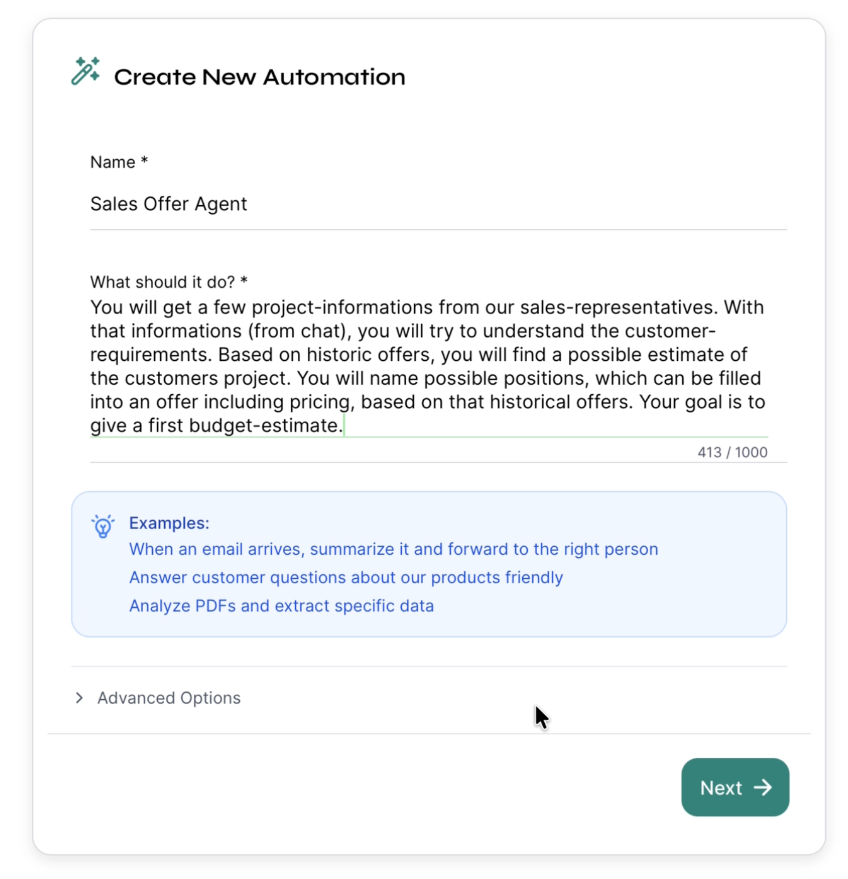Screen dimensions: 848x879
Task: Click the What should it do label
Action: pos(168,282)
